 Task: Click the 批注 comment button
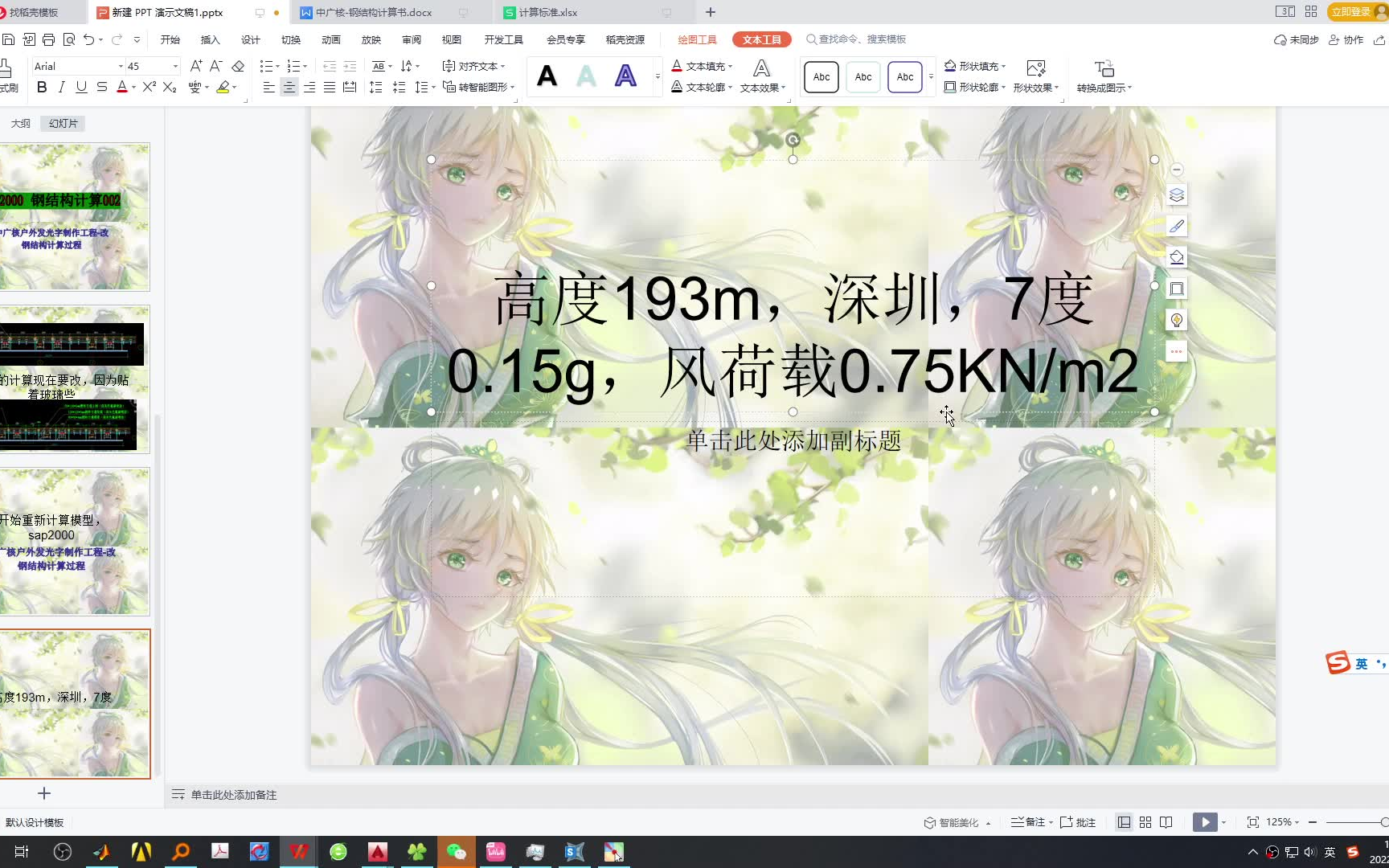1078,822
